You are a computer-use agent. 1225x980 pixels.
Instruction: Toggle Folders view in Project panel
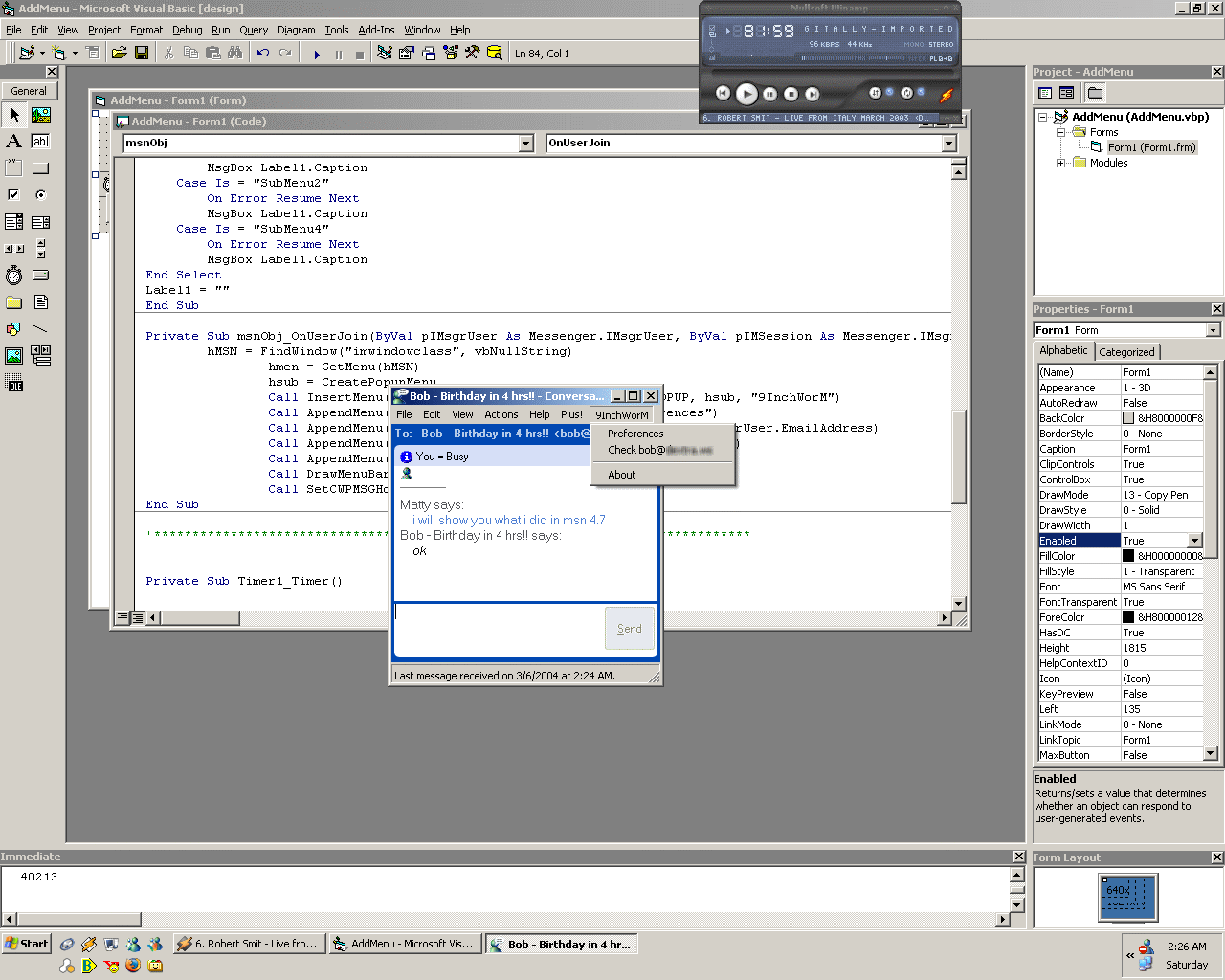pos(1095,93)
